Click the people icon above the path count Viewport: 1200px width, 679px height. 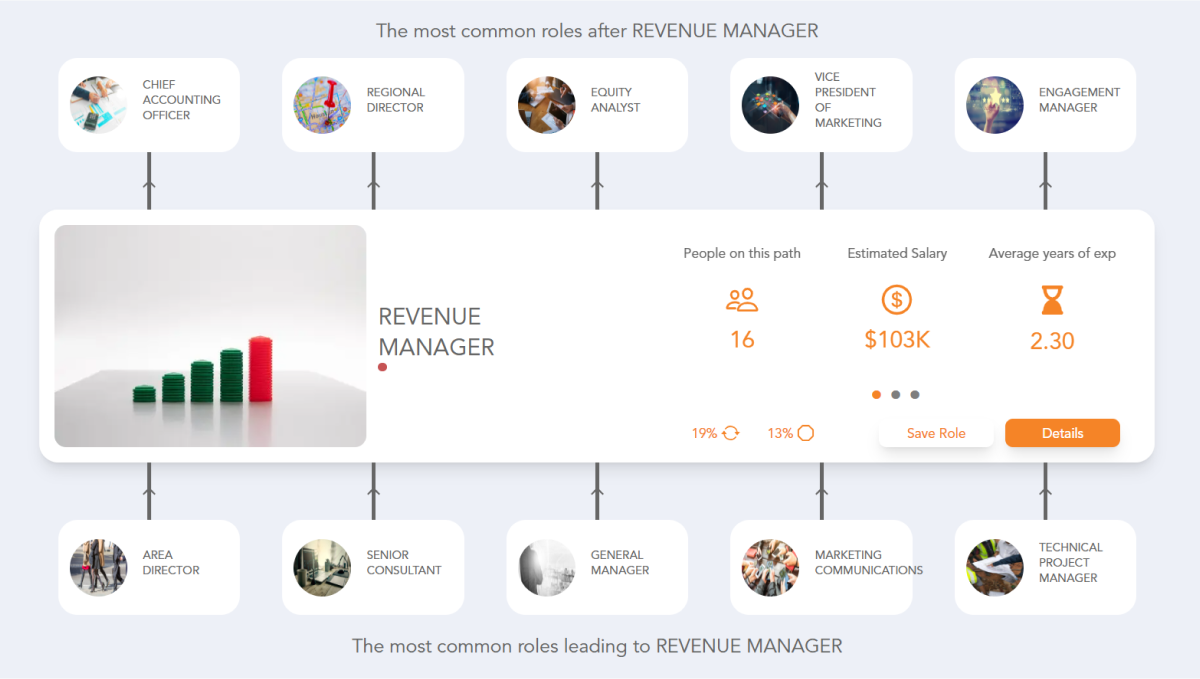(742, 300)
